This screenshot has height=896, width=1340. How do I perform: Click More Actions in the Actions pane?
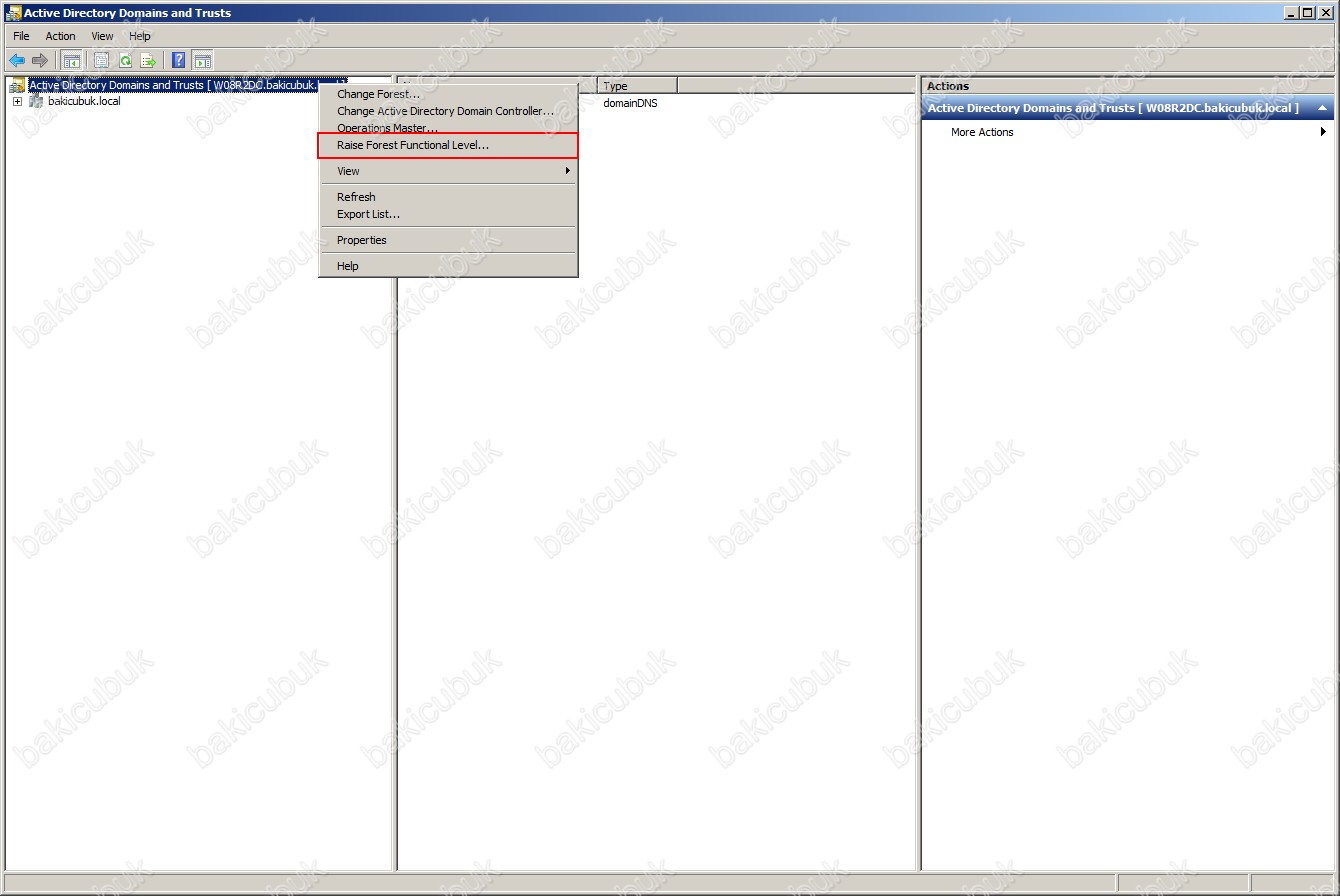982,132
